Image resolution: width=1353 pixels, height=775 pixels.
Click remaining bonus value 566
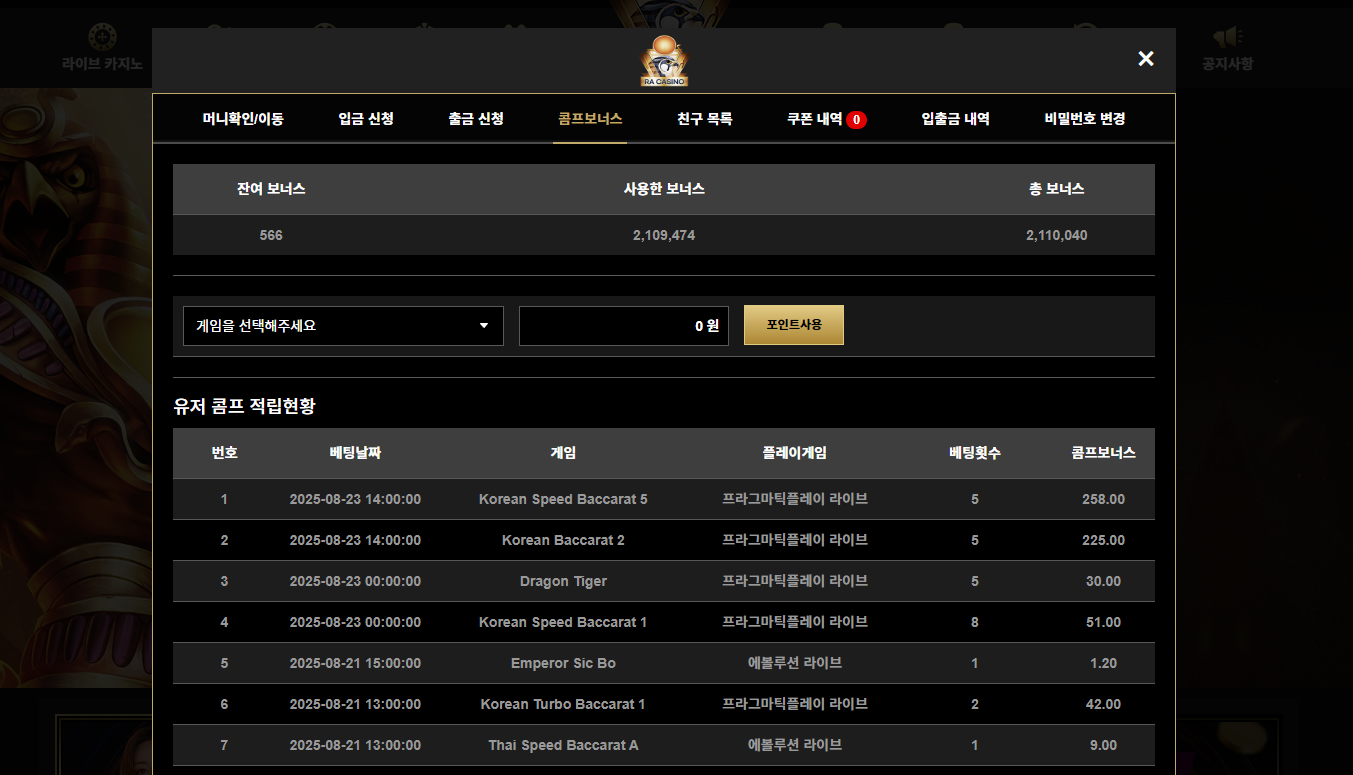pos(271,235)
